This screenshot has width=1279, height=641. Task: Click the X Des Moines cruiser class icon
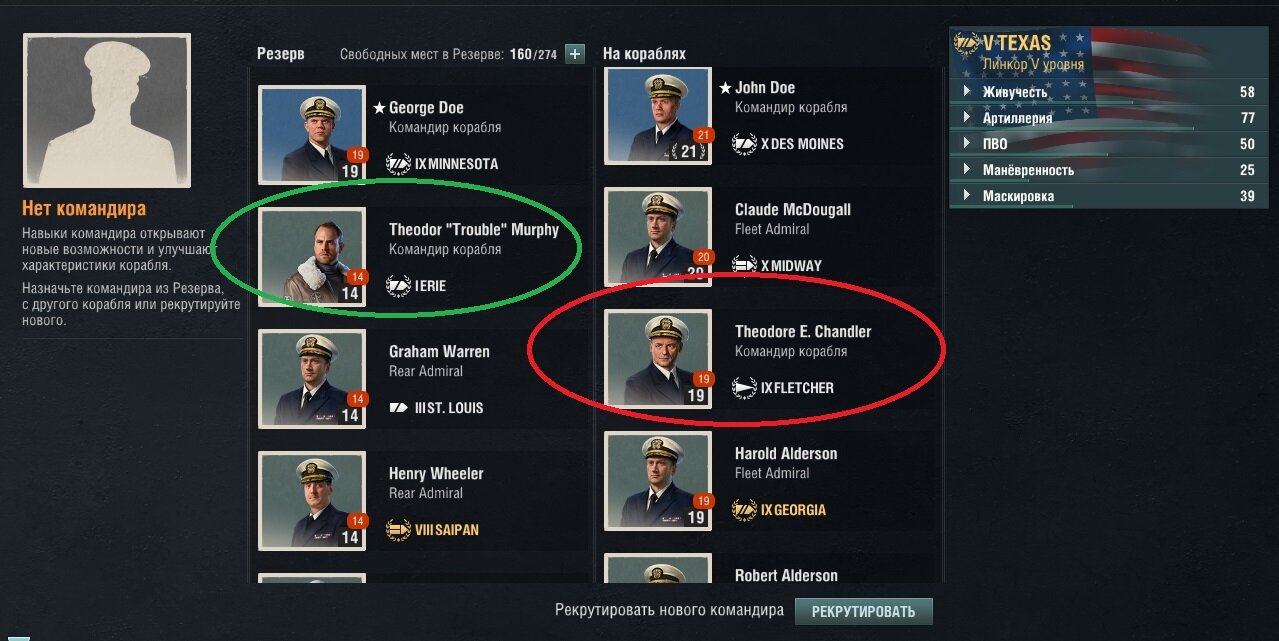click(744, 144)
